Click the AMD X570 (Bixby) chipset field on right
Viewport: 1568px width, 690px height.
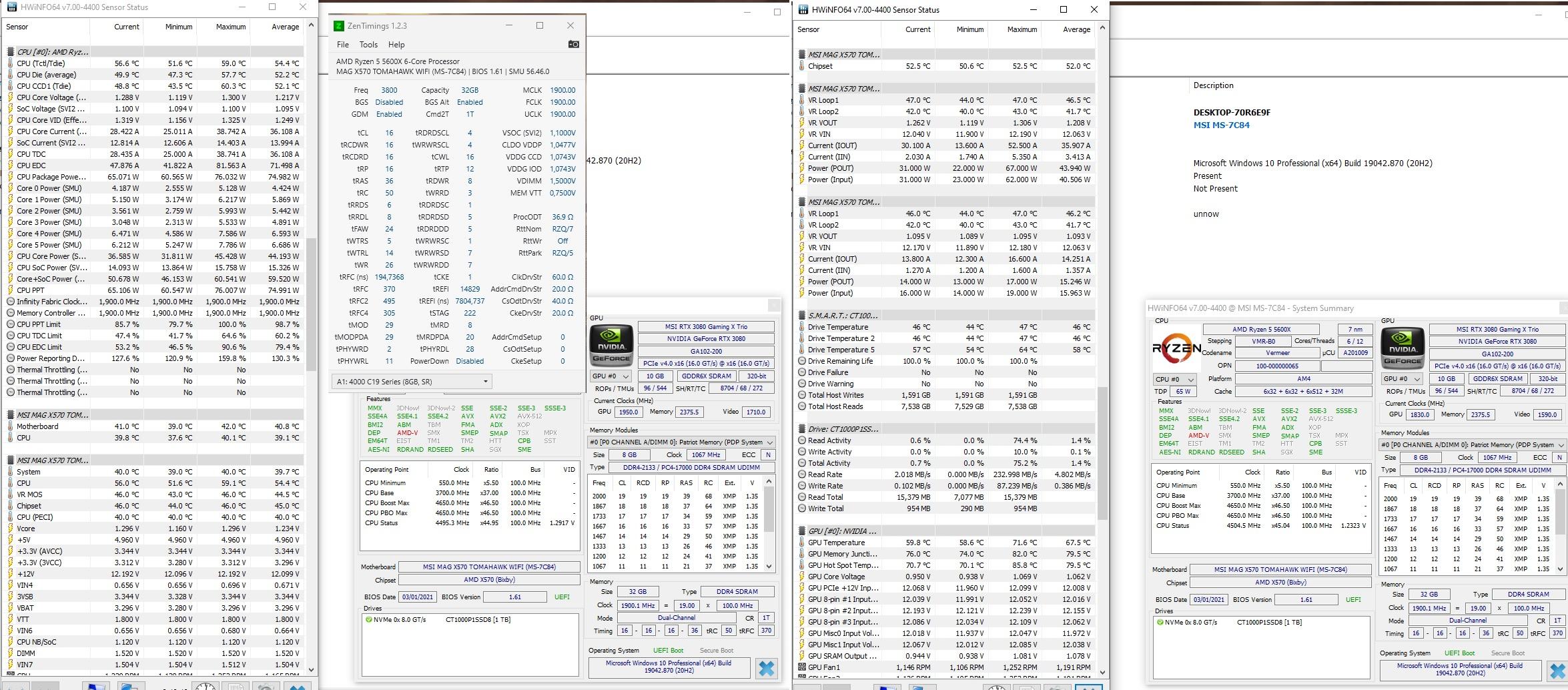(x=1280, y=583)
